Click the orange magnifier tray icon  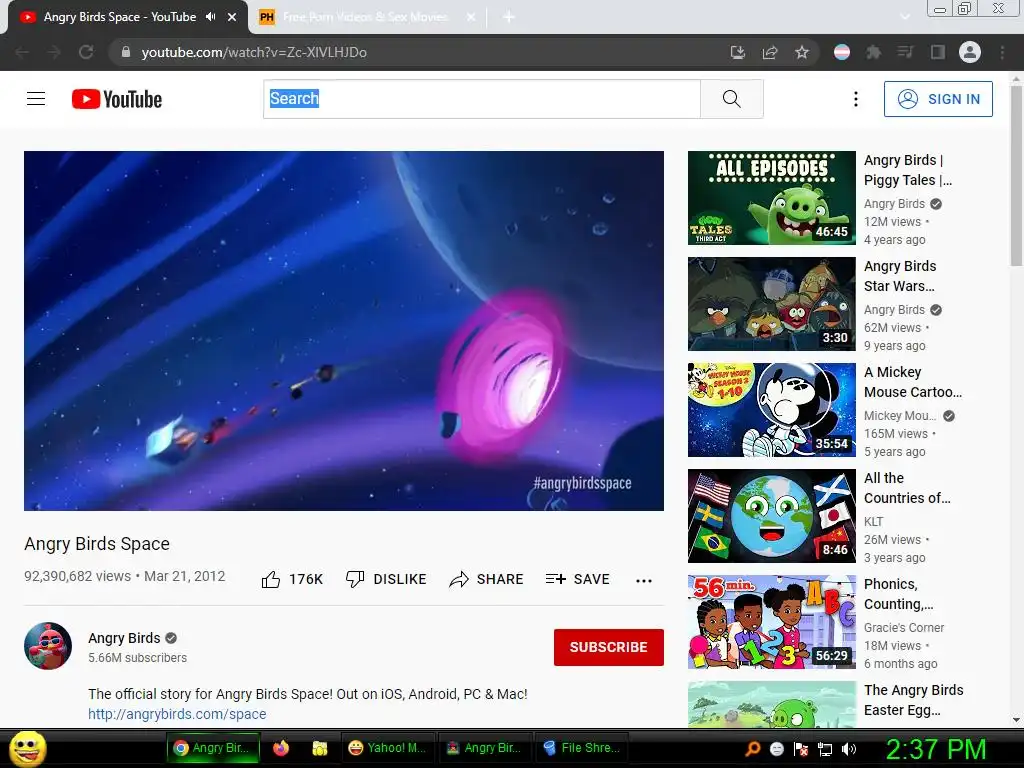753,749
